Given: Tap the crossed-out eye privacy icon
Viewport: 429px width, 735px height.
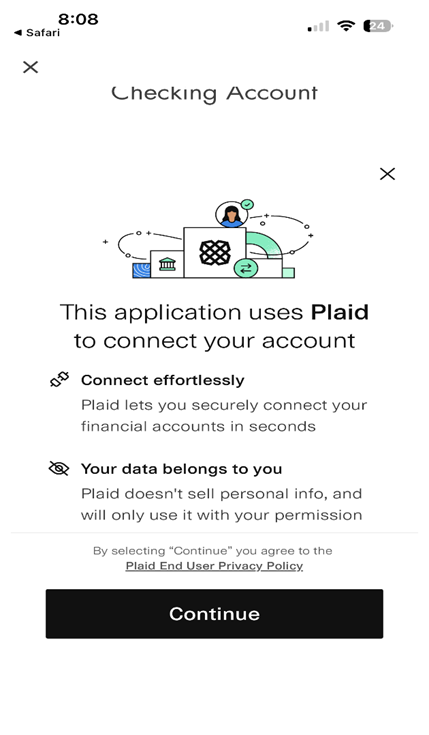Looking at the screenshot, I should (59, 468).
